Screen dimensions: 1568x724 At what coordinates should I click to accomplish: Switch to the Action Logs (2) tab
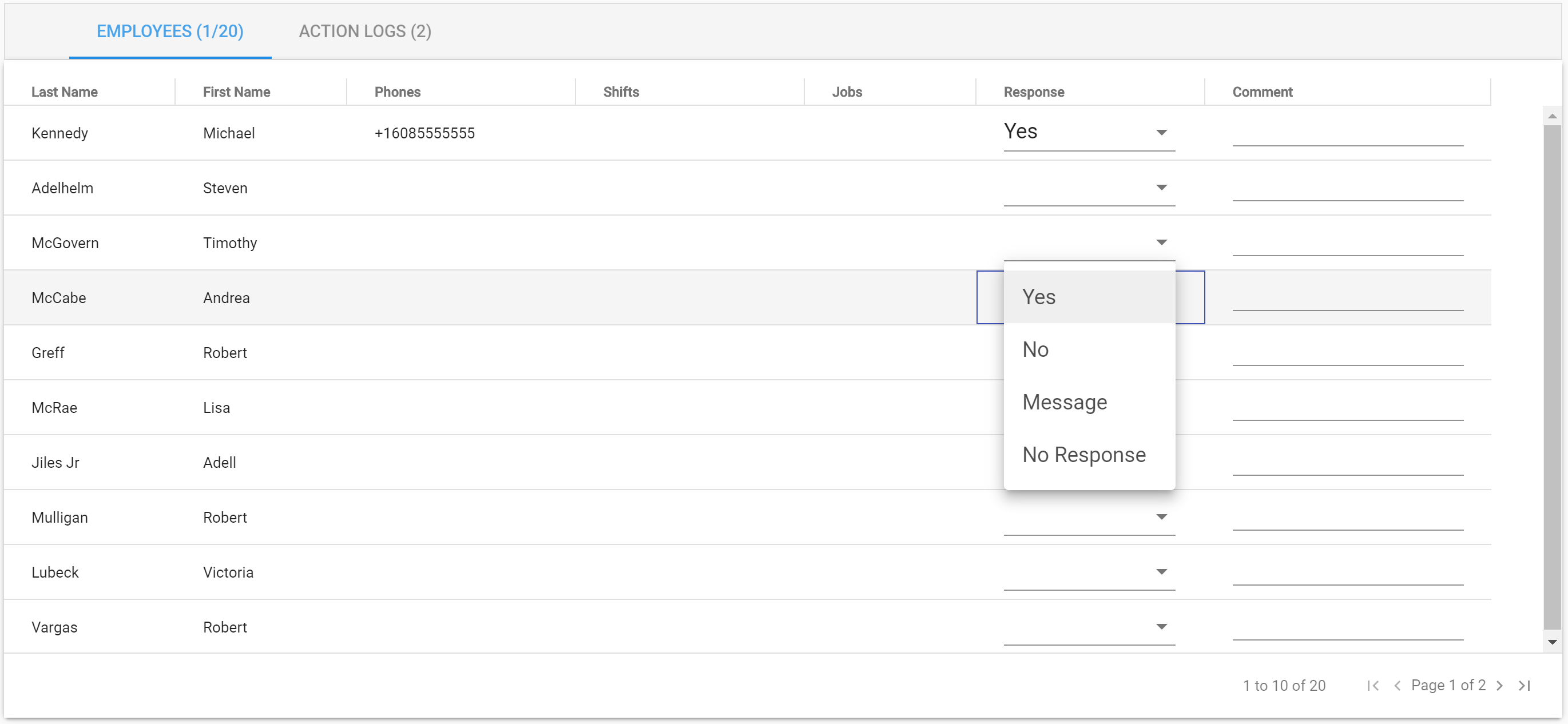click(364, 31)
